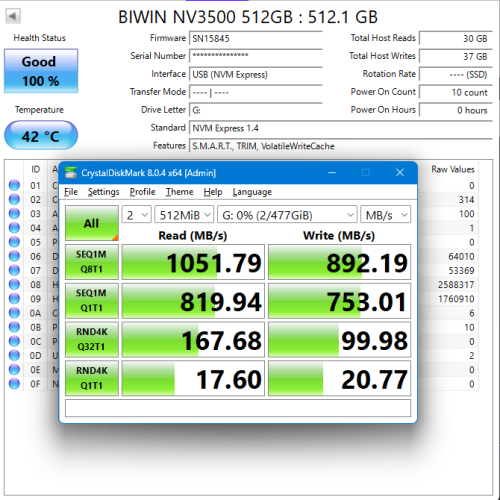
Task: Start the RND4K Q32T1 test
Action: tap(92, 339)
